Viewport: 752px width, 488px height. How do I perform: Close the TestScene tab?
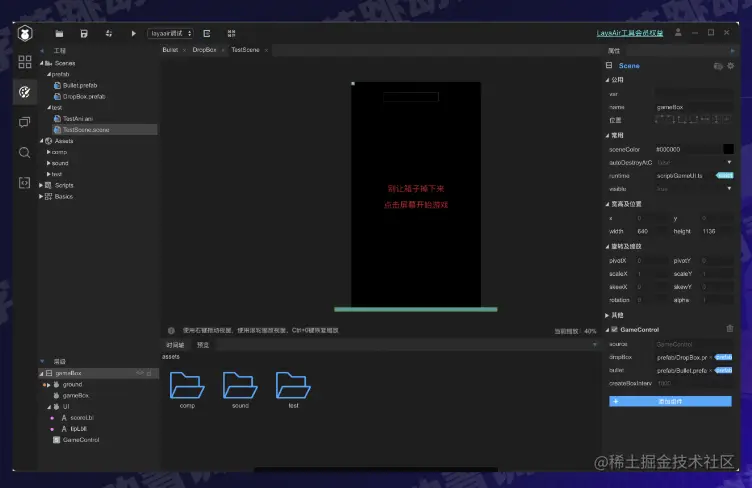coord(266,50)
